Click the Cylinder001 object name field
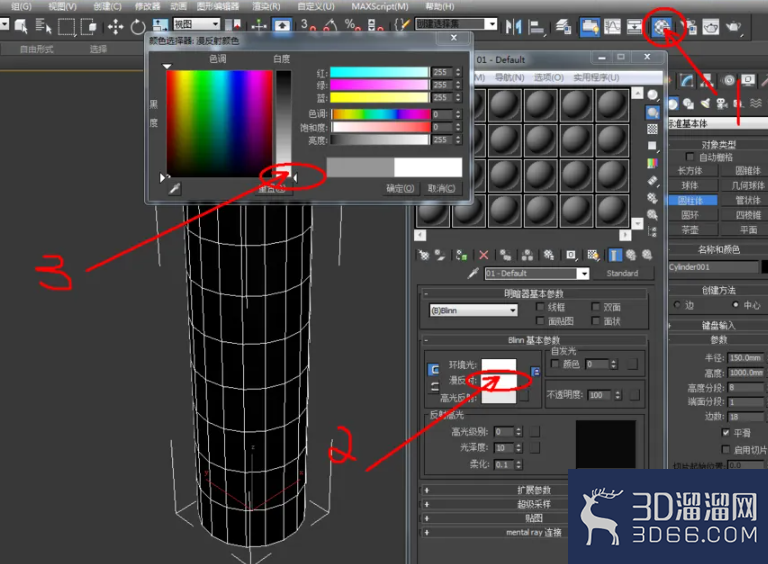768x564 pixels. point(713,267)
